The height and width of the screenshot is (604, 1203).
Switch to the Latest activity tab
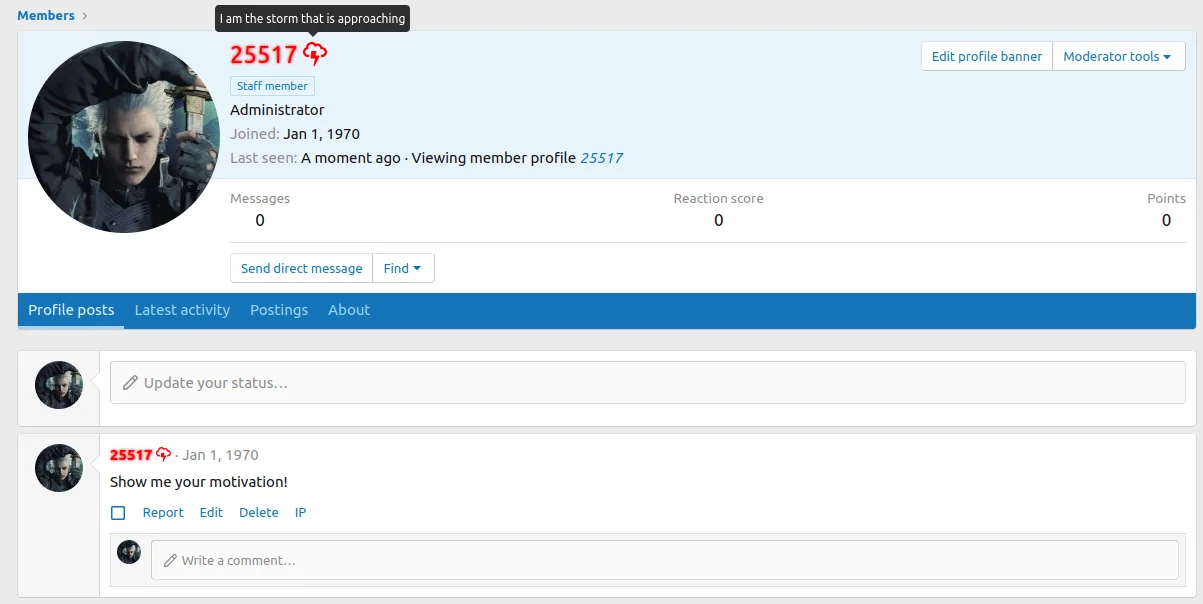(182, 310)
